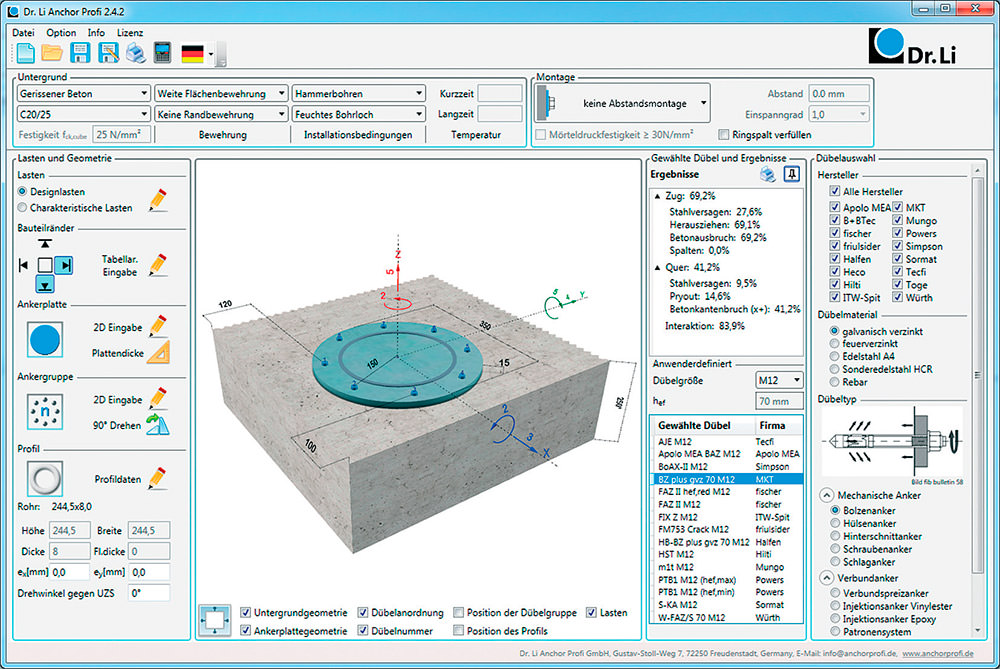The height and width of the screenshot is (669, 1000).
Task: Select the FAZ II M12 anchor row
Action: (727, 504)
